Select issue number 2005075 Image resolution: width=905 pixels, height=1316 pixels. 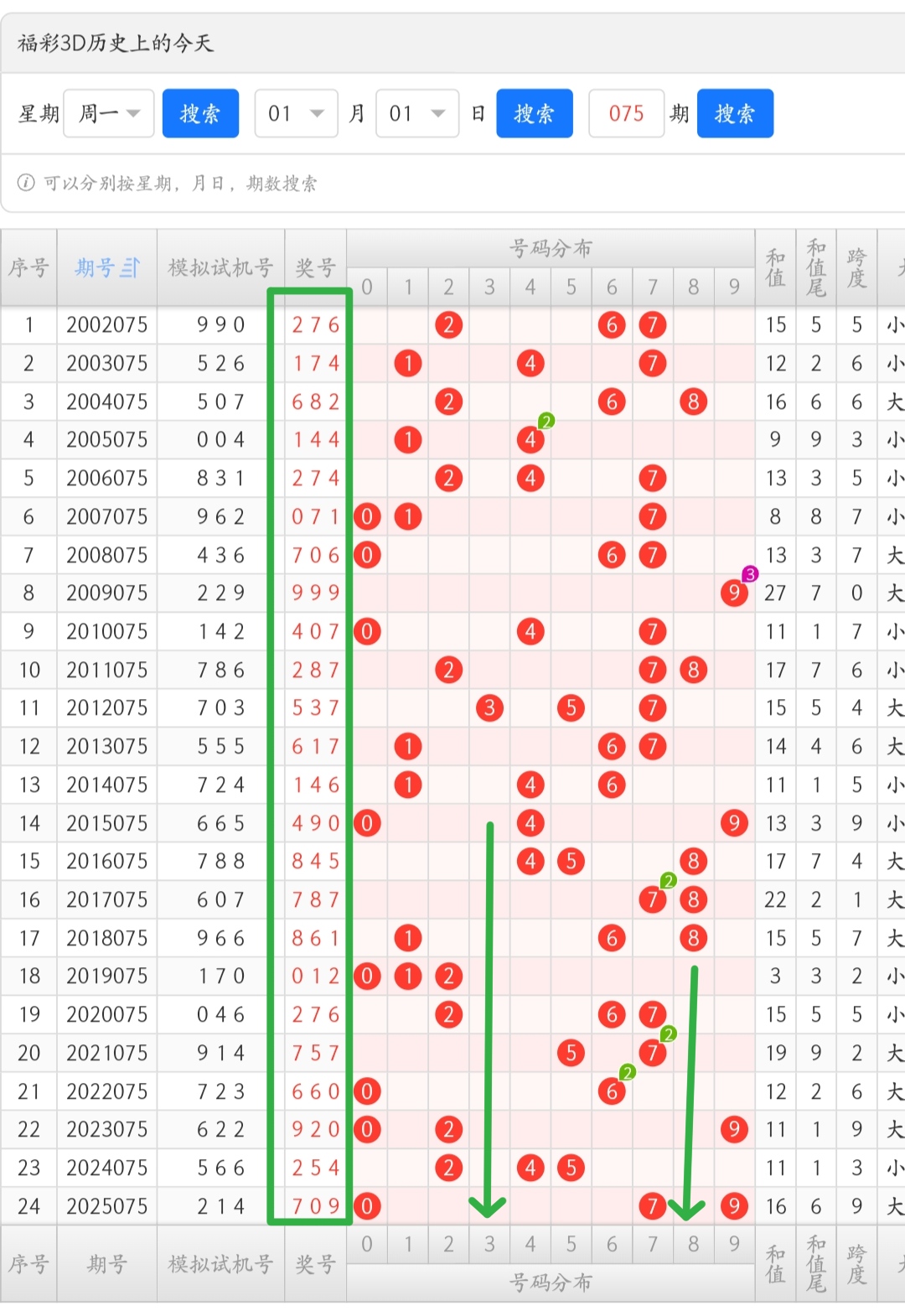[x=107, y=439]
